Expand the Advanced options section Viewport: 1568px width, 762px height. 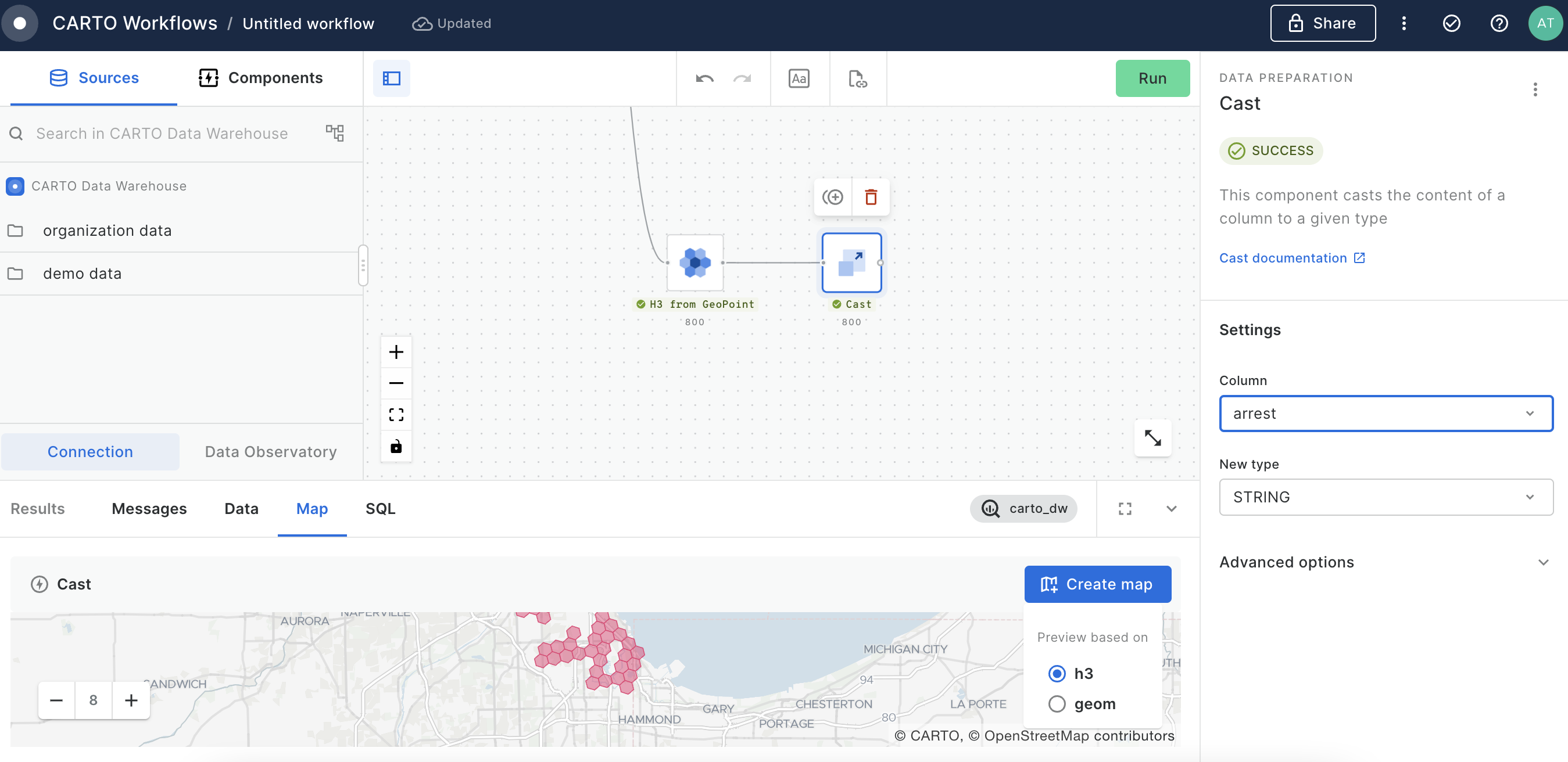(1386, 563)
